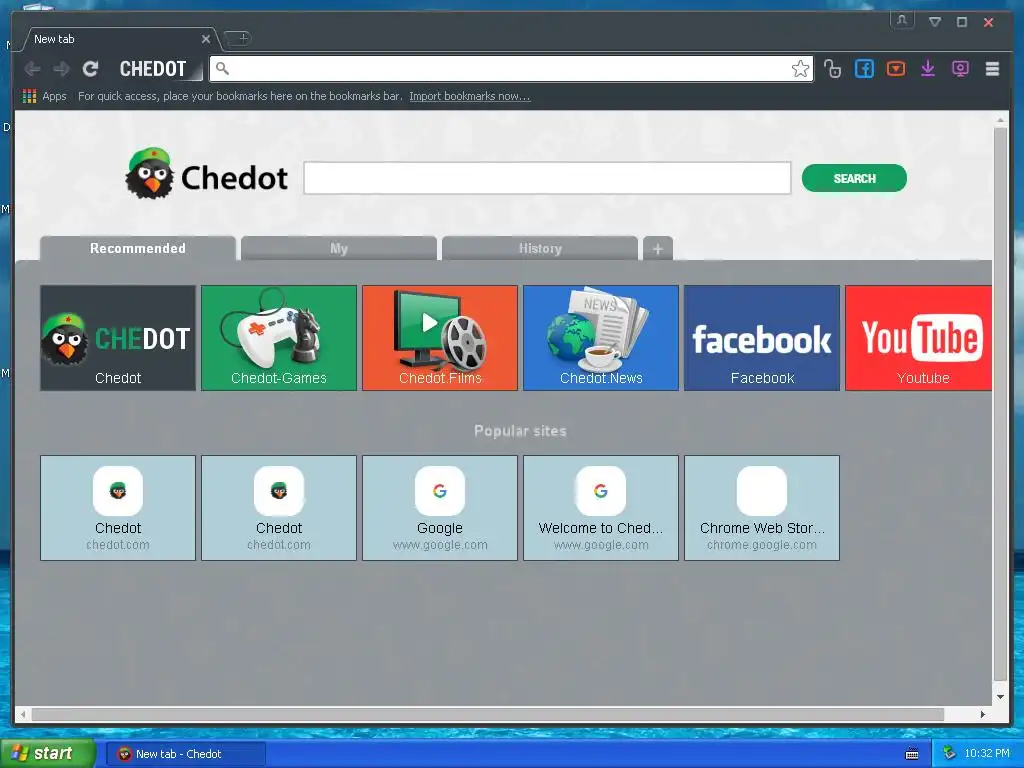Close the New tab tab
The image size is (1024, 768).
click(206, 39)
